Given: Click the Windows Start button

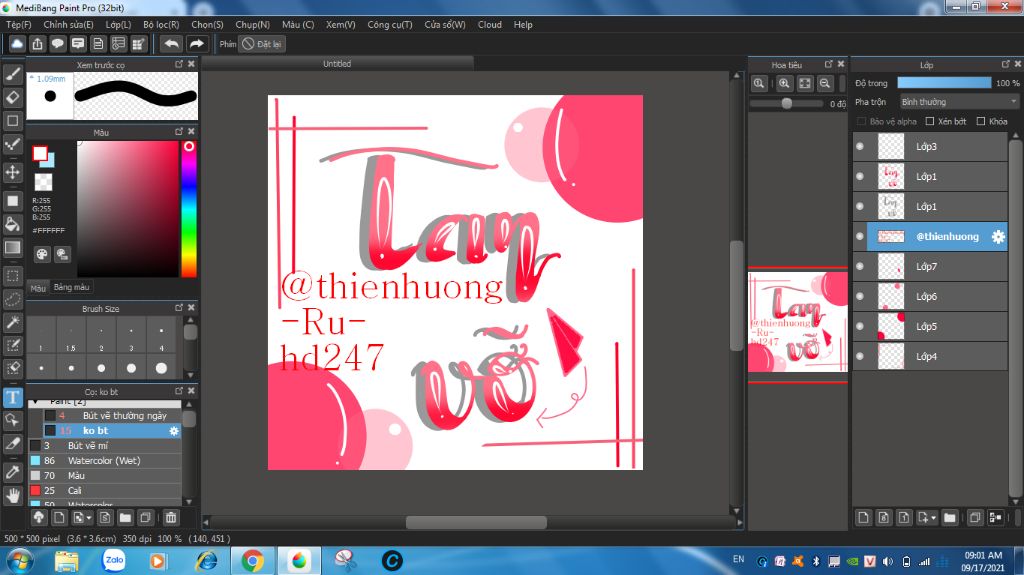Looking at the screenshot, I should click(x=20, y=561).
